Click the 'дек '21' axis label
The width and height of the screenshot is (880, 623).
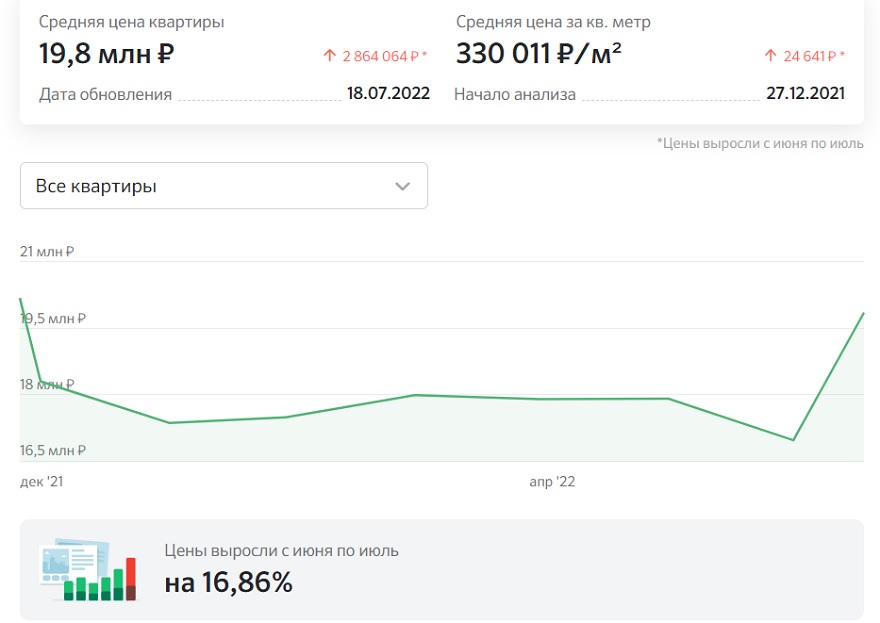tap(42, 482)
